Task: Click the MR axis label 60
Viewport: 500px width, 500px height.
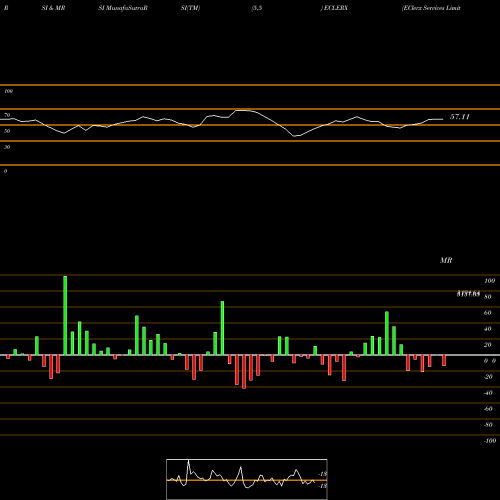Action: (x=487, y=313)
